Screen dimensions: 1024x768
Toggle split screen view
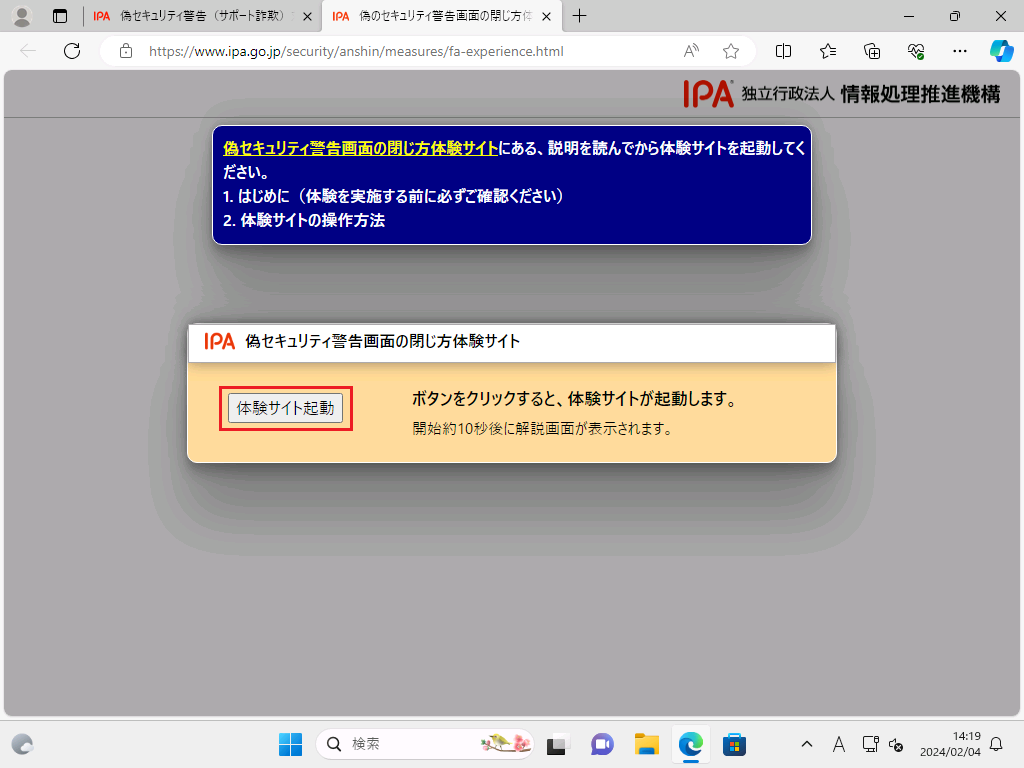pos(784,51)
